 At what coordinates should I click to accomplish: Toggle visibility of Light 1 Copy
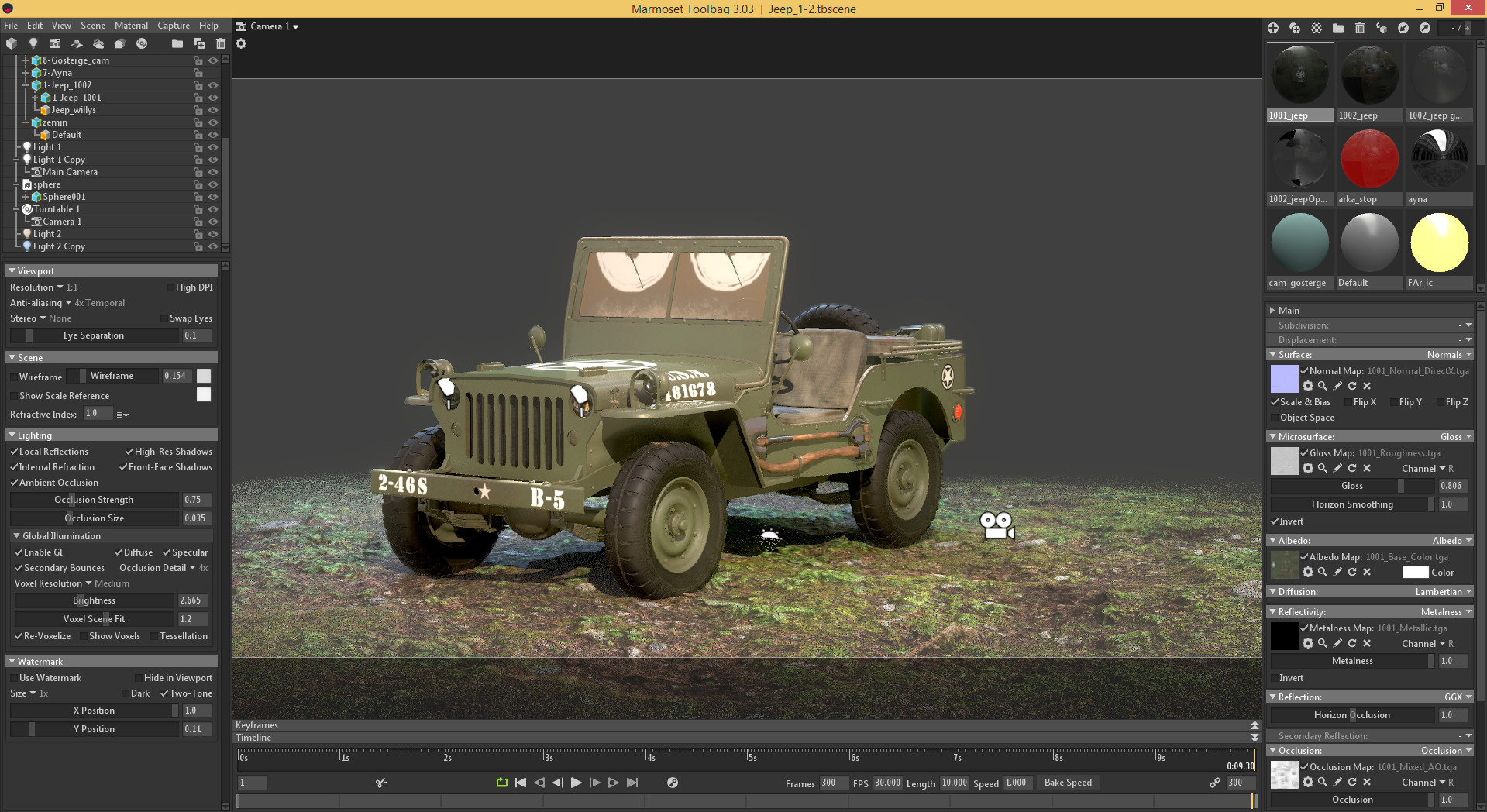click(x=213, y=160)
